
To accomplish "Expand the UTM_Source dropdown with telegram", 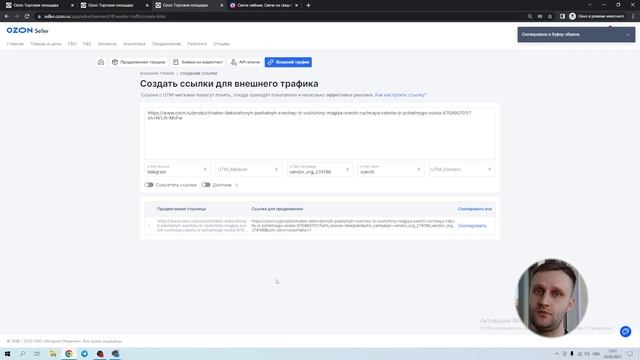I will click(177, 170).
